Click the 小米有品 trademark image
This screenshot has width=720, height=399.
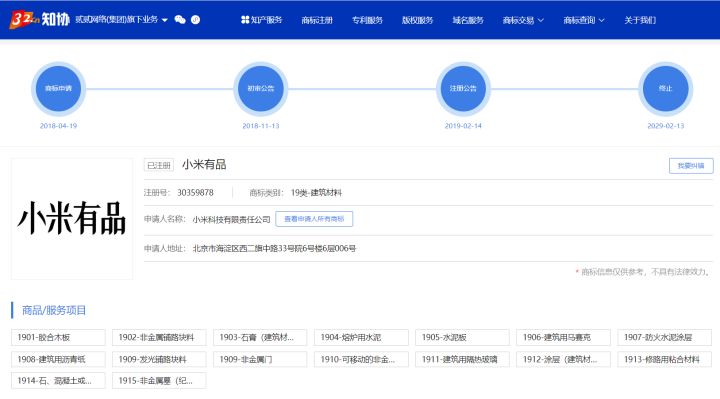(72, 219)
